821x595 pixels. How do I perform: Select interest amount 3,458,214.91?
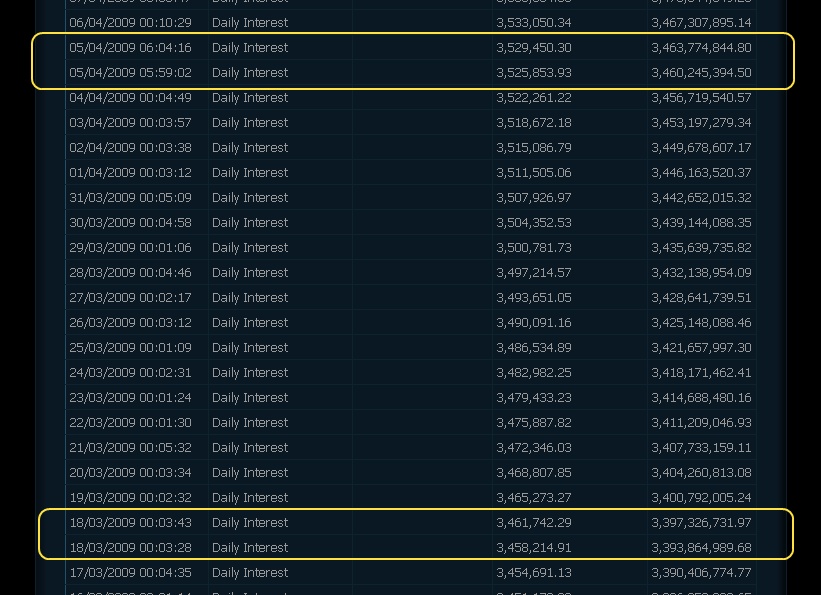pos(534,548)
